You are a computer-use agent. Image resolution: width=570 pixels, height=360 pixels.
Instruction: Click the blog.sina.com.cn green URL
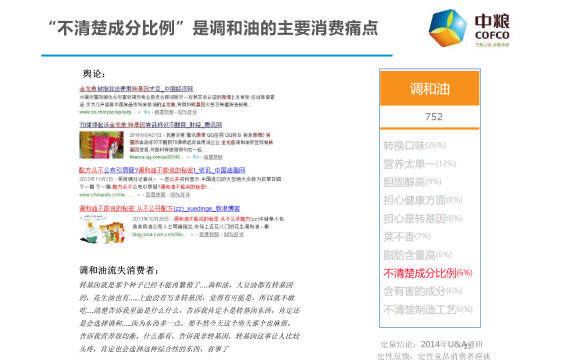pos(158,235)
